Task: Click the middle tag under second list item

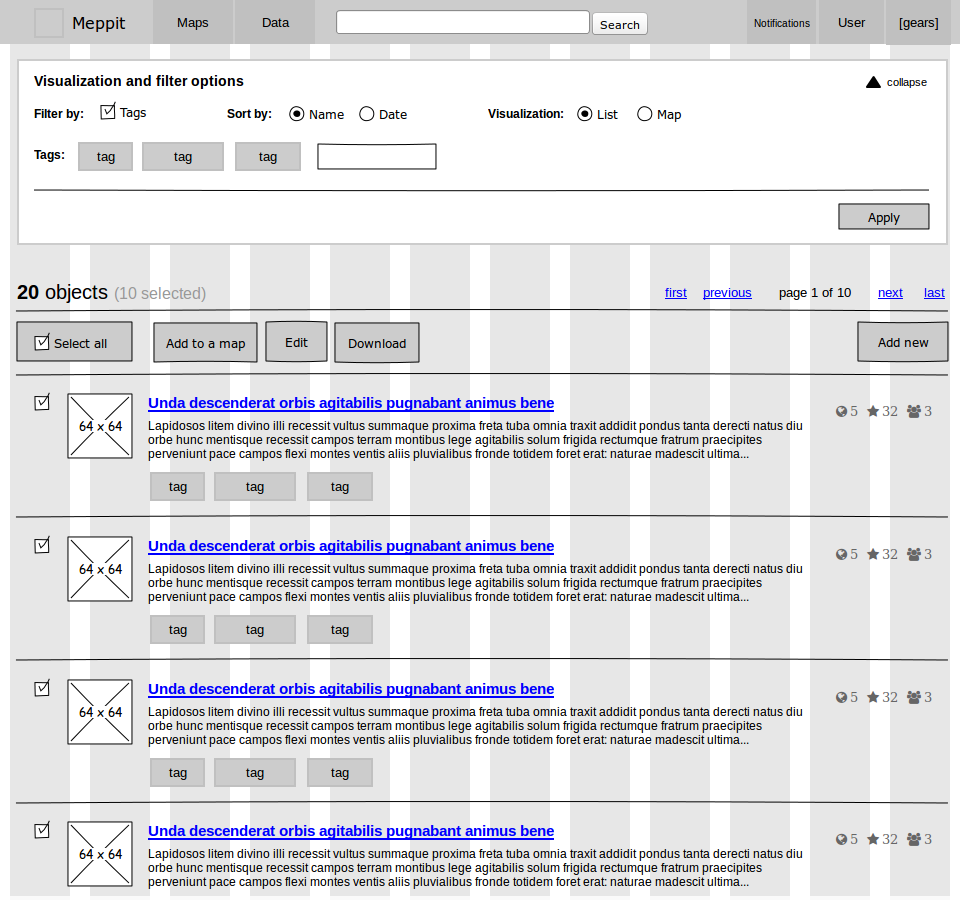Action: [255, 629]
